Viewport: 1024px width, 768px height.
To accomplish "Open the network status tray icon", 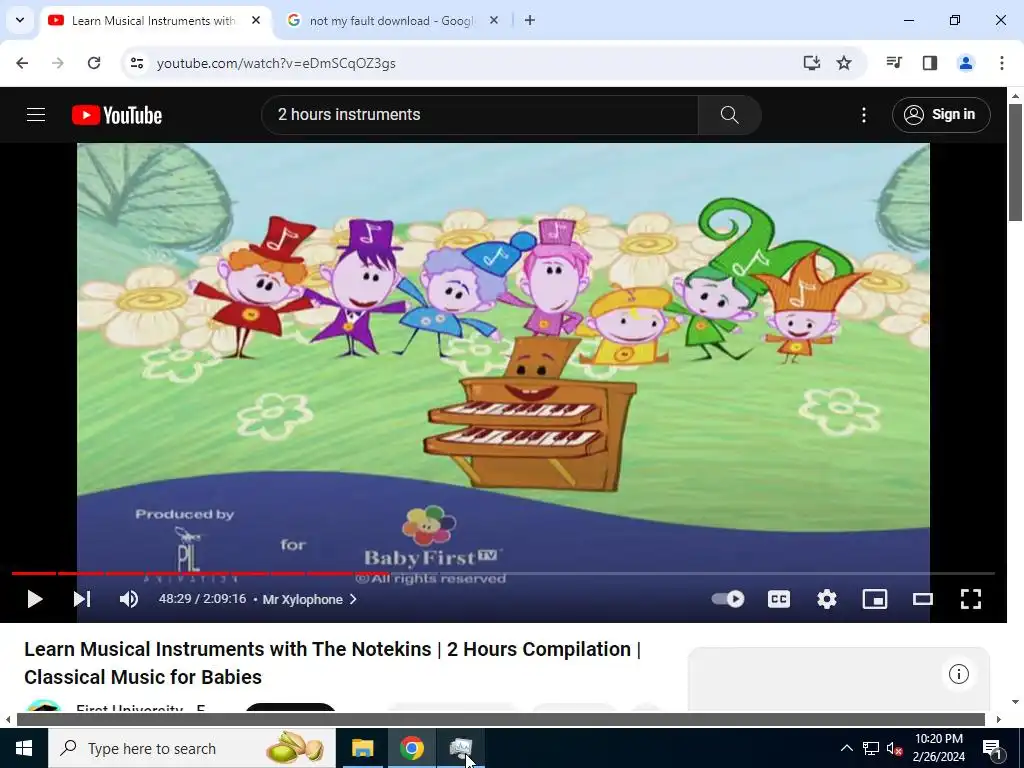I will pos(871,748).
